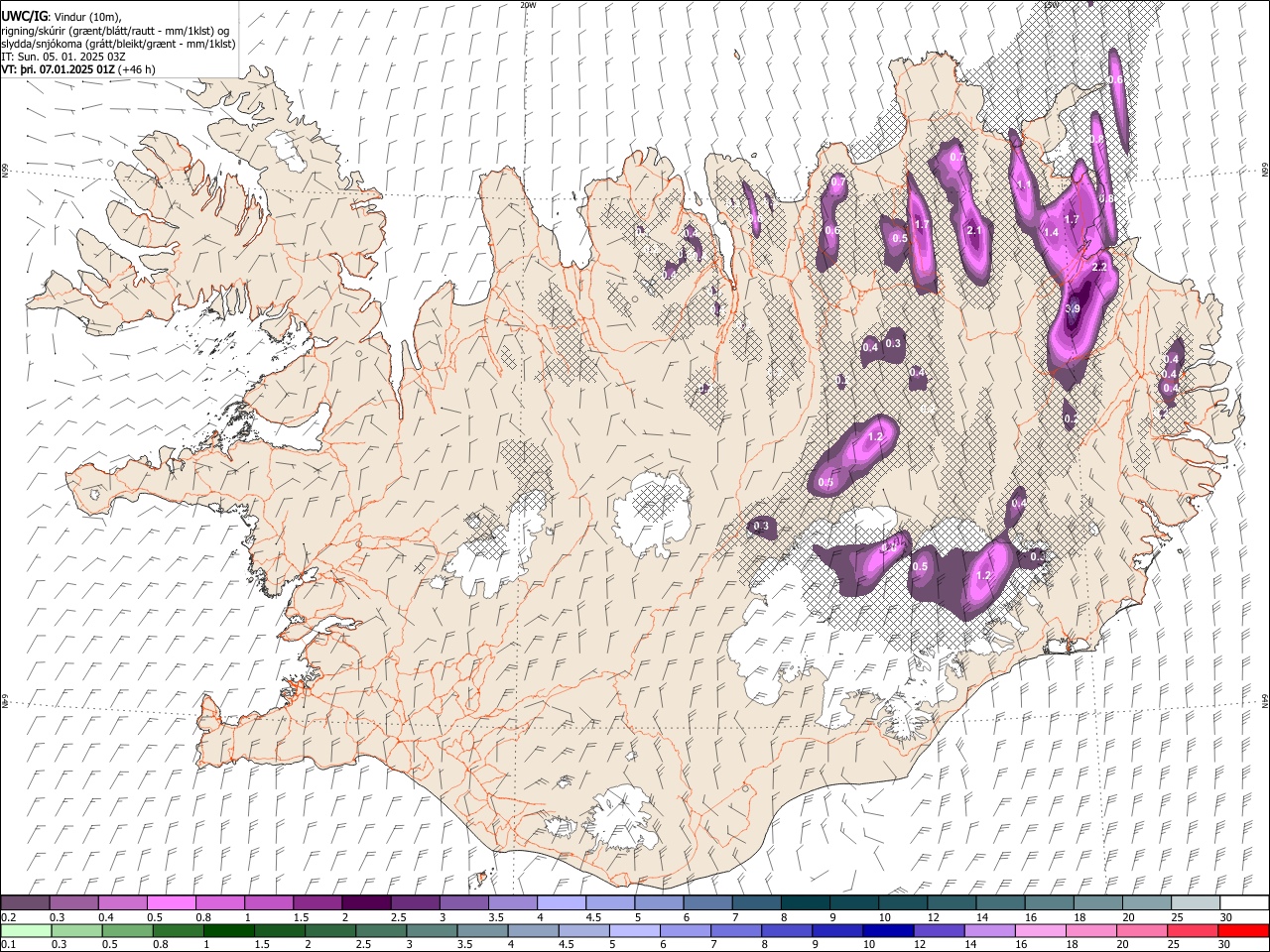Pick the 0.8 swatch on the top scale
The height and width of the screenshot is (952, 1270).
219,902
